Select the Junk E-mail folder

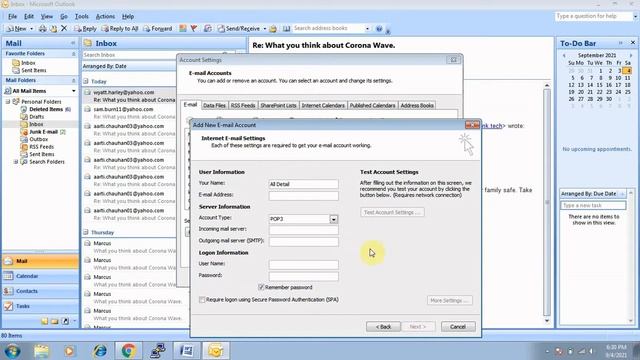coord(43,132)
